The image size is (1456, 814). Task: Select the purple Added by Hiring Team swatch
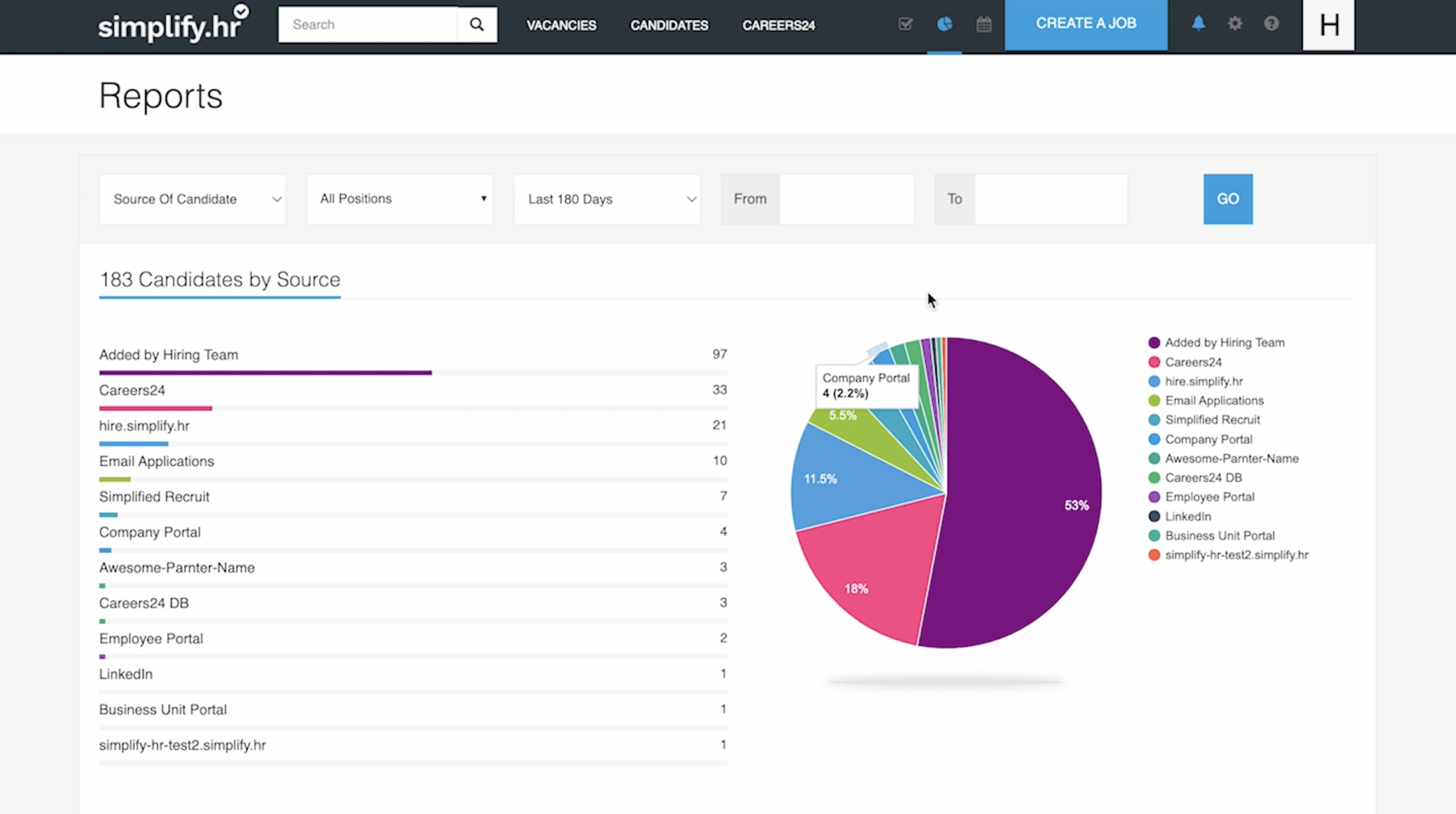pyautogui.click(x=1154, y=342)
